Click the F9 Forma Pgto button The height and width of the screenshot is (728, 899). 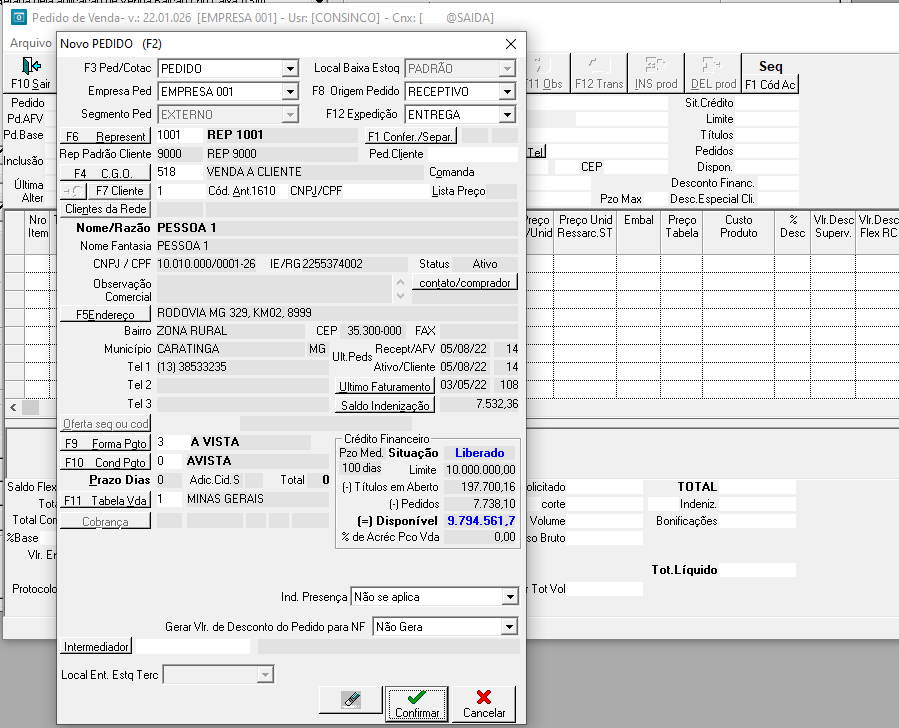click(105, 443)
